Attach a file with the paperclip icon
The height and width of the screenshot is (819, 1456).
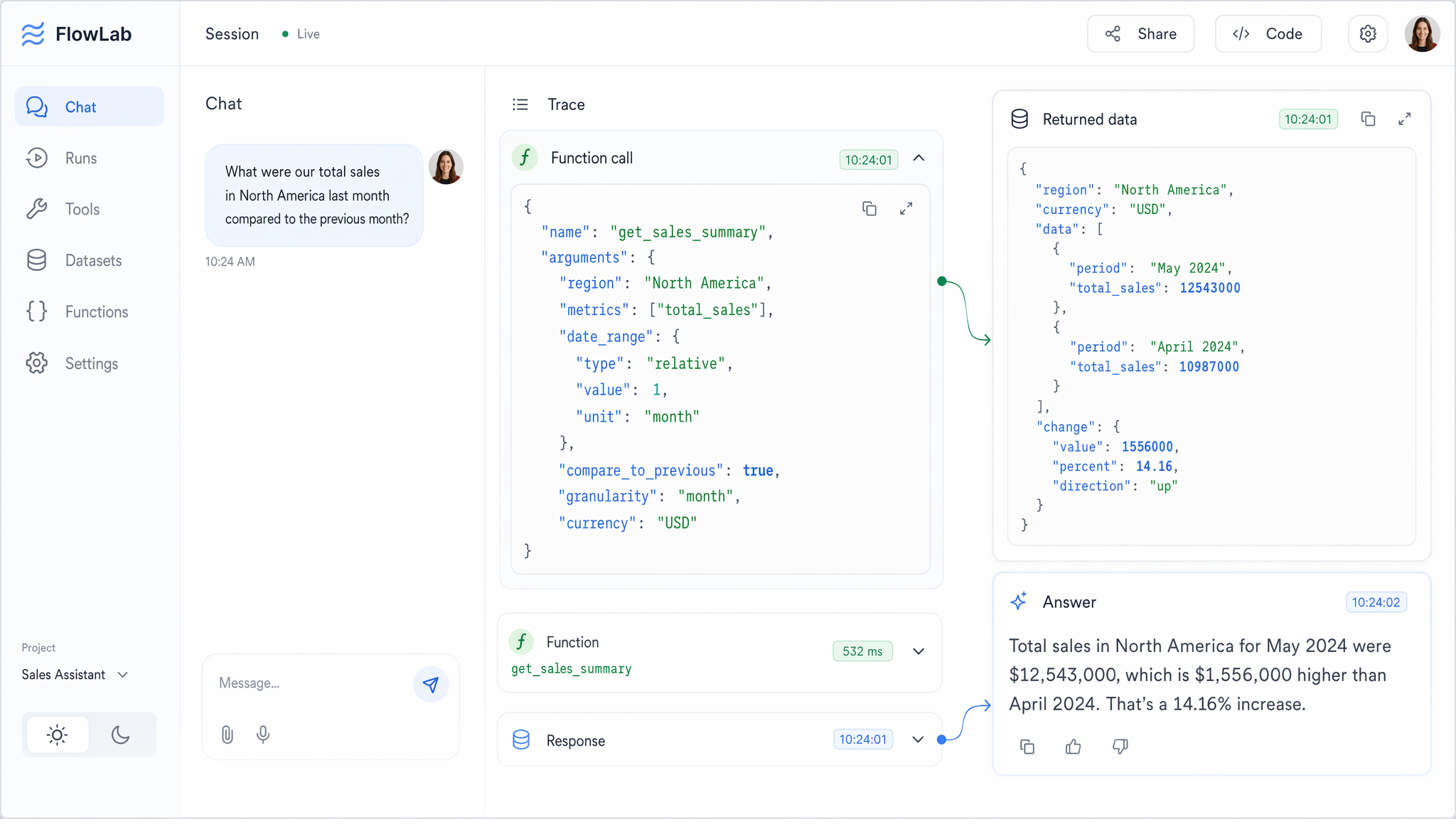[x=227, y=734]
